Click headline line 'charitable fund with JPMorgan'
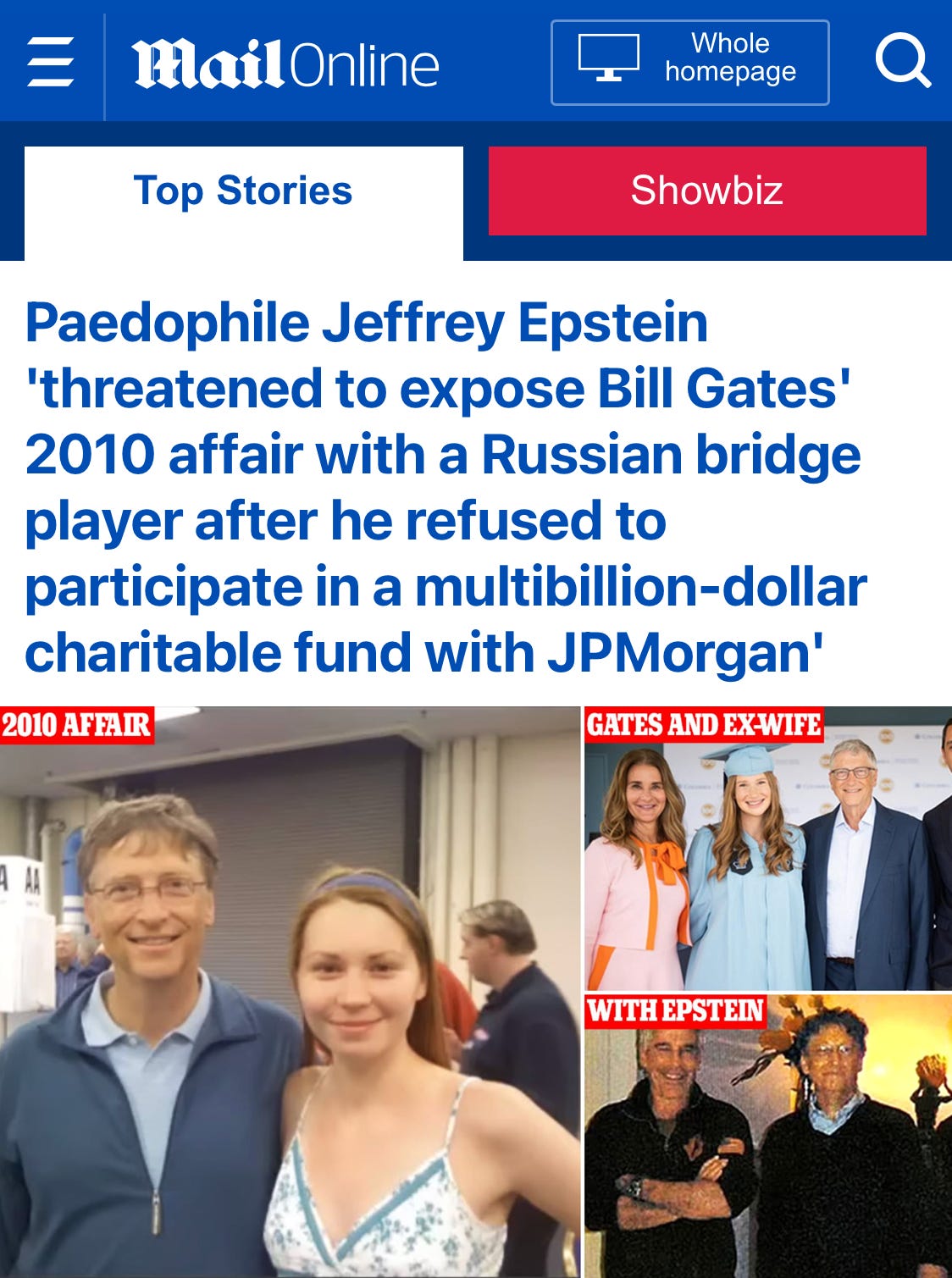The image size is (952, 1278). 424,653
